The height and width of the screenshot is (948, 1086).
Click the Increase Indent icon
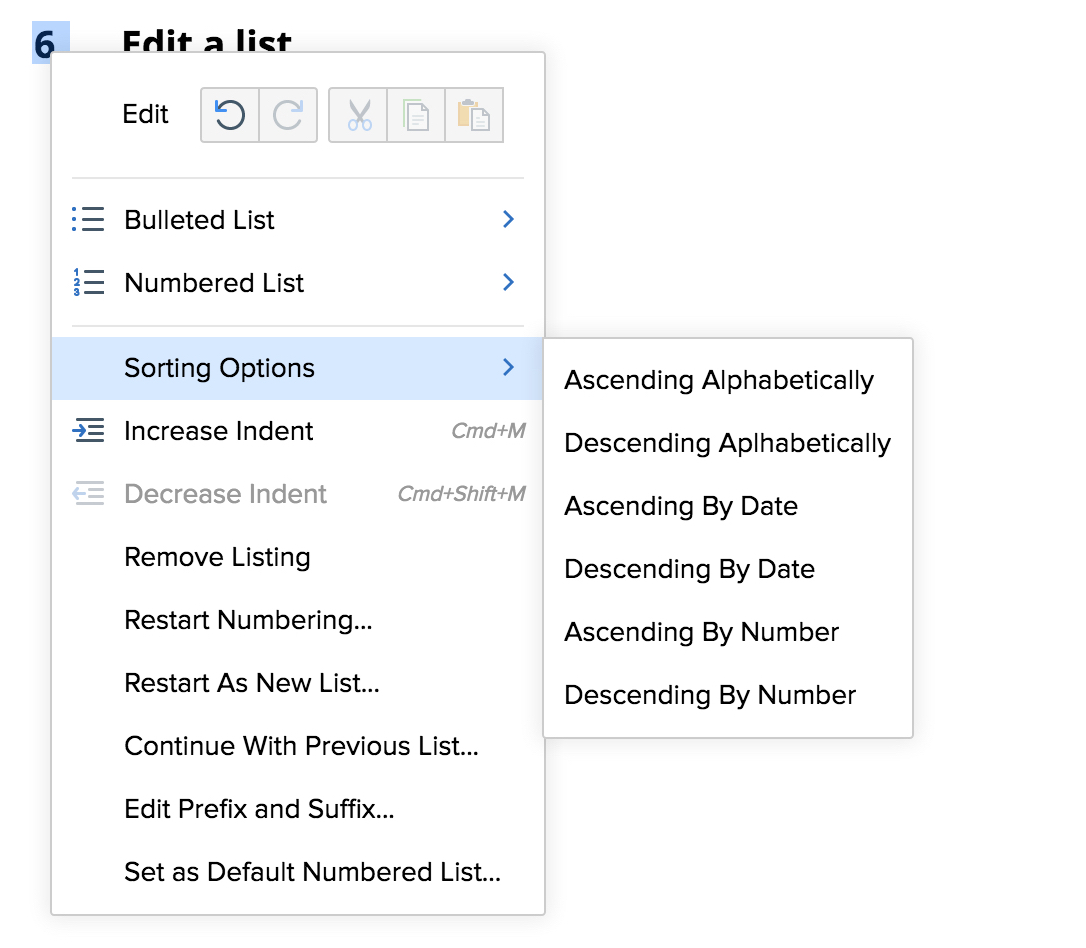[x=88, y=431]
